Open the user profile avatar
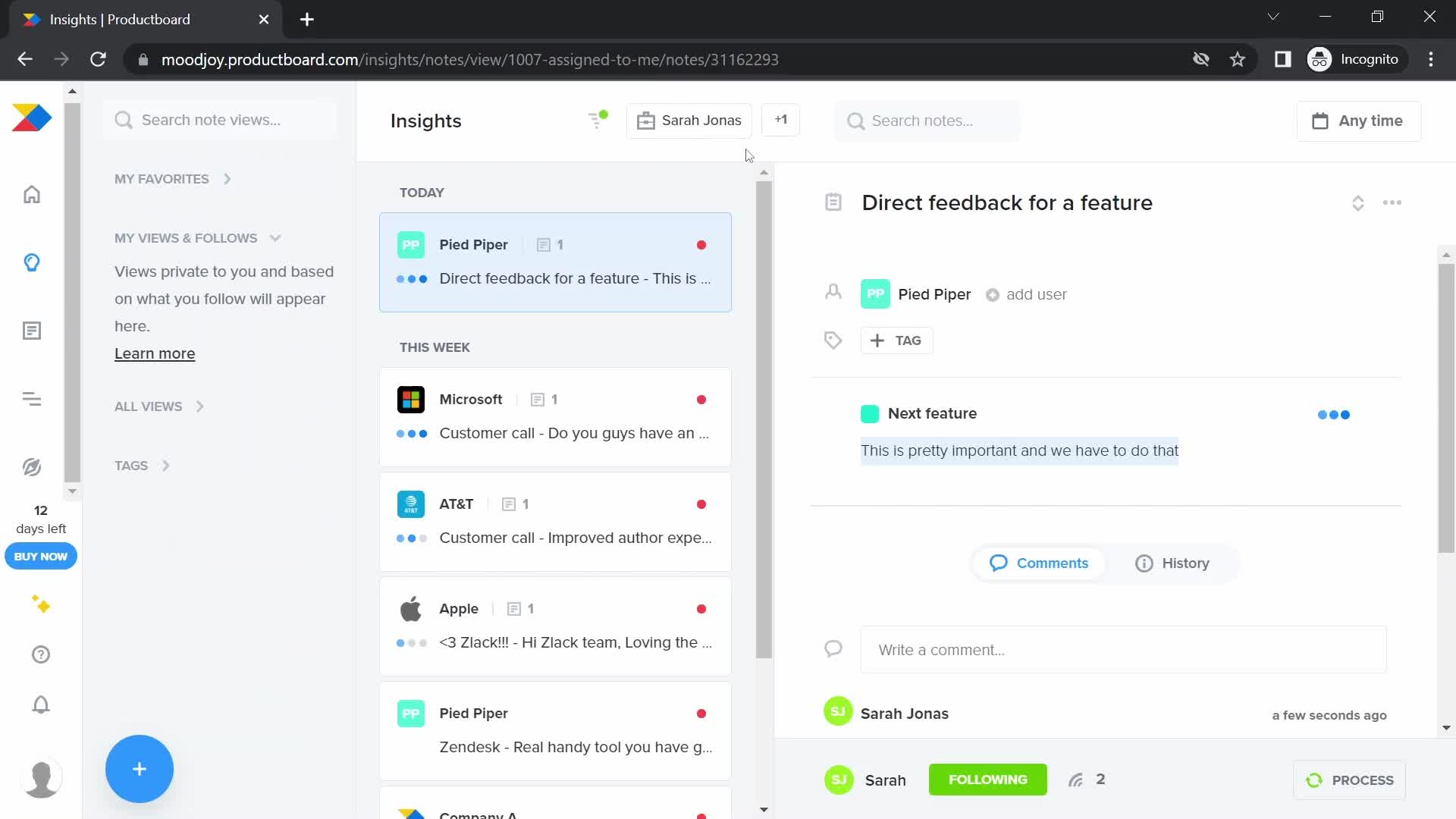The height and width of the screenshot is (819, 1456). pyautogui.click(x=41, y=778)
